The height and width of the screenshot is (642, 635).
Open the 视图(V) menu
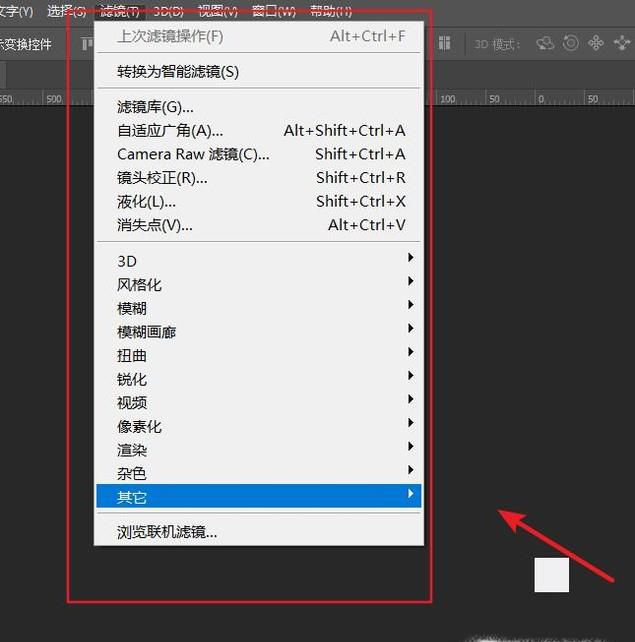pos(218,11)
